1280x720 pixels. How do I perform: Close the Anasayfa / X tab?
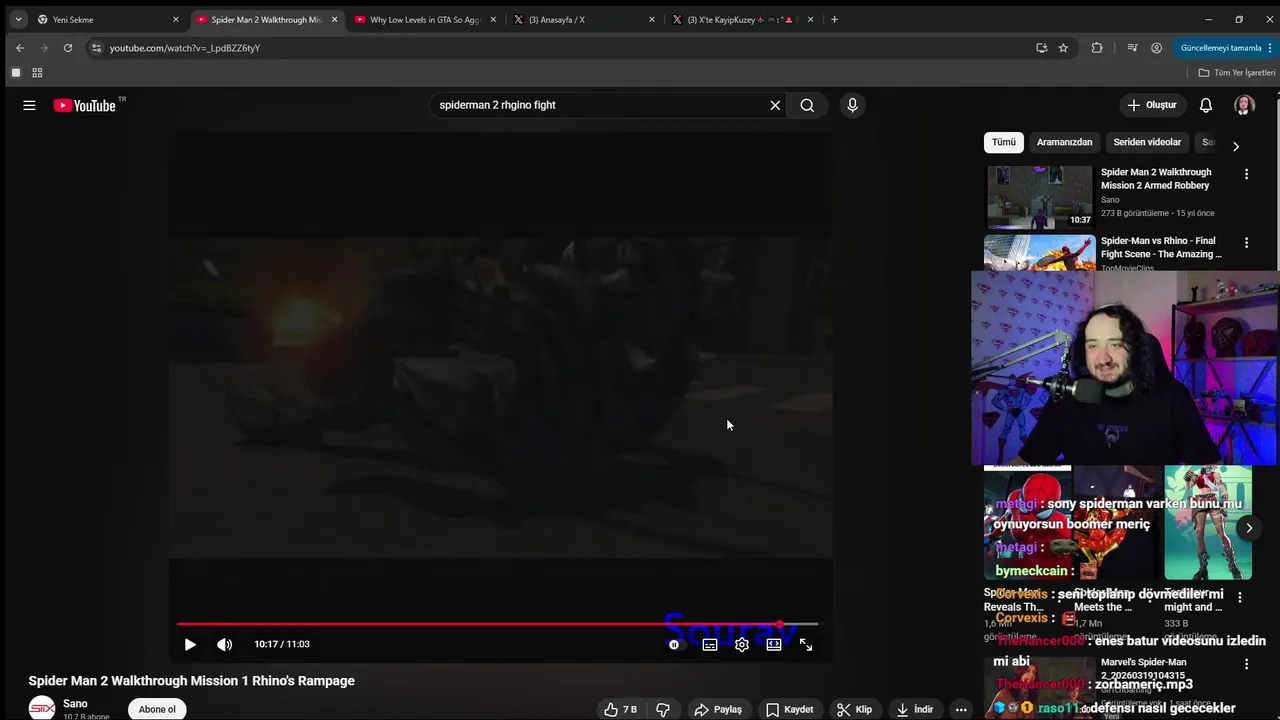[652, 19]
